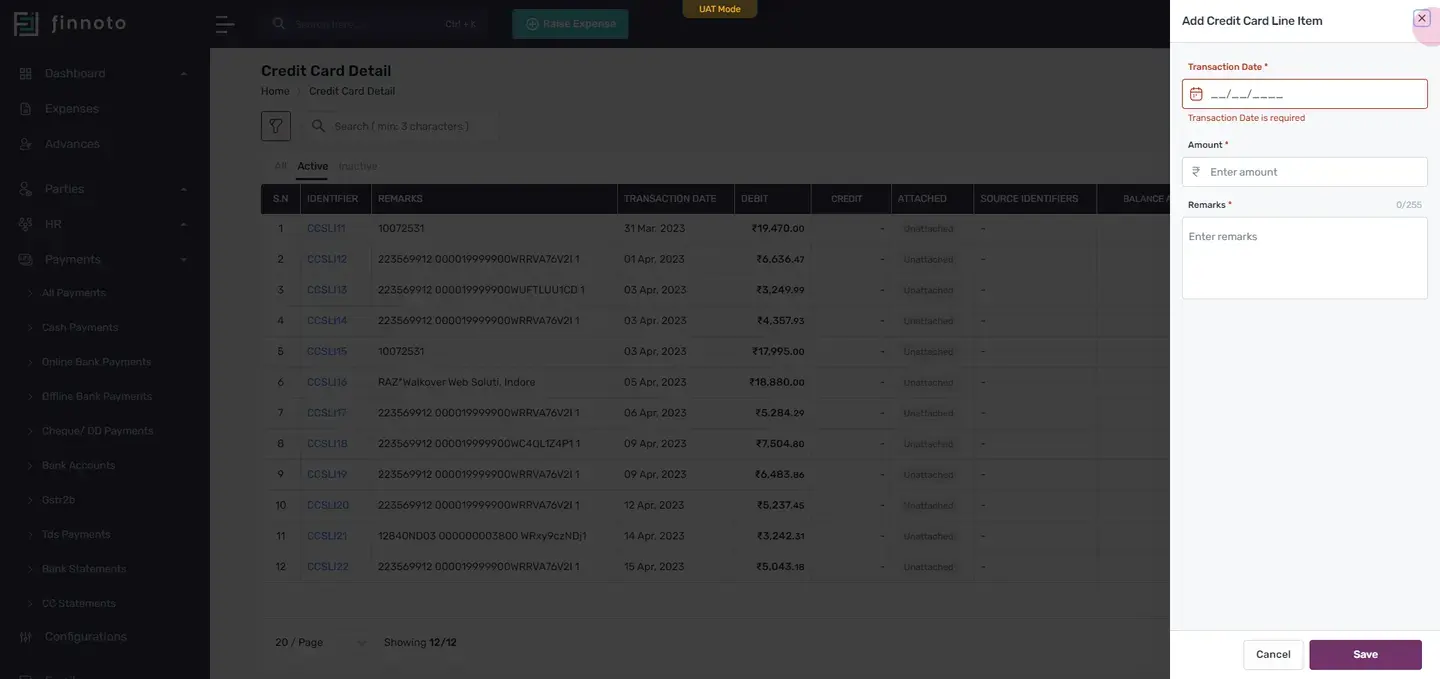Click the Expenses sidebar icon

point(26,109)
